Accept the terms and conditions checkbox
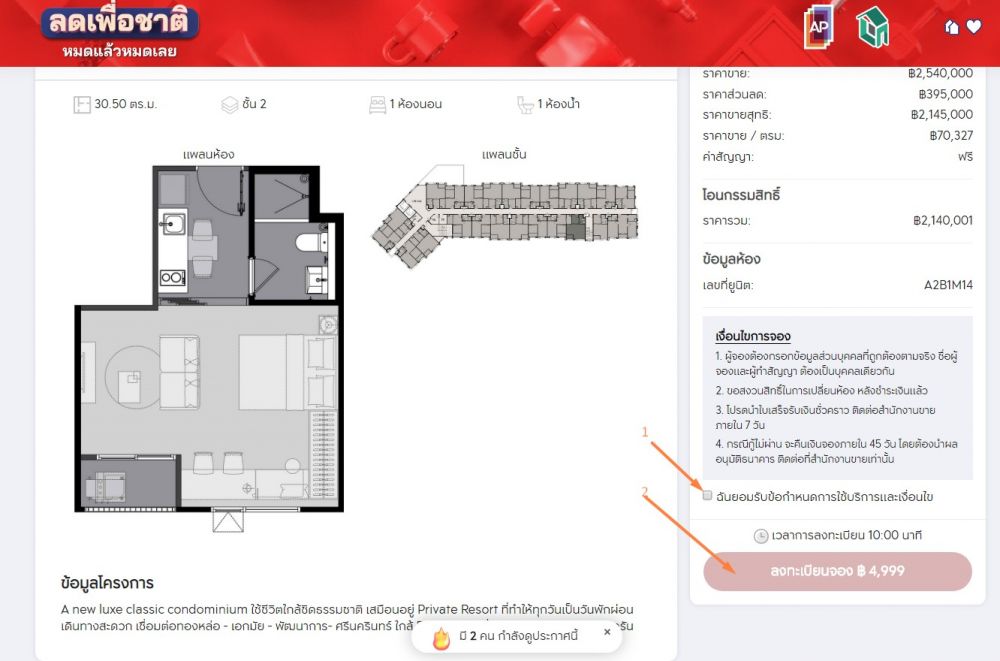 point(708,496)
